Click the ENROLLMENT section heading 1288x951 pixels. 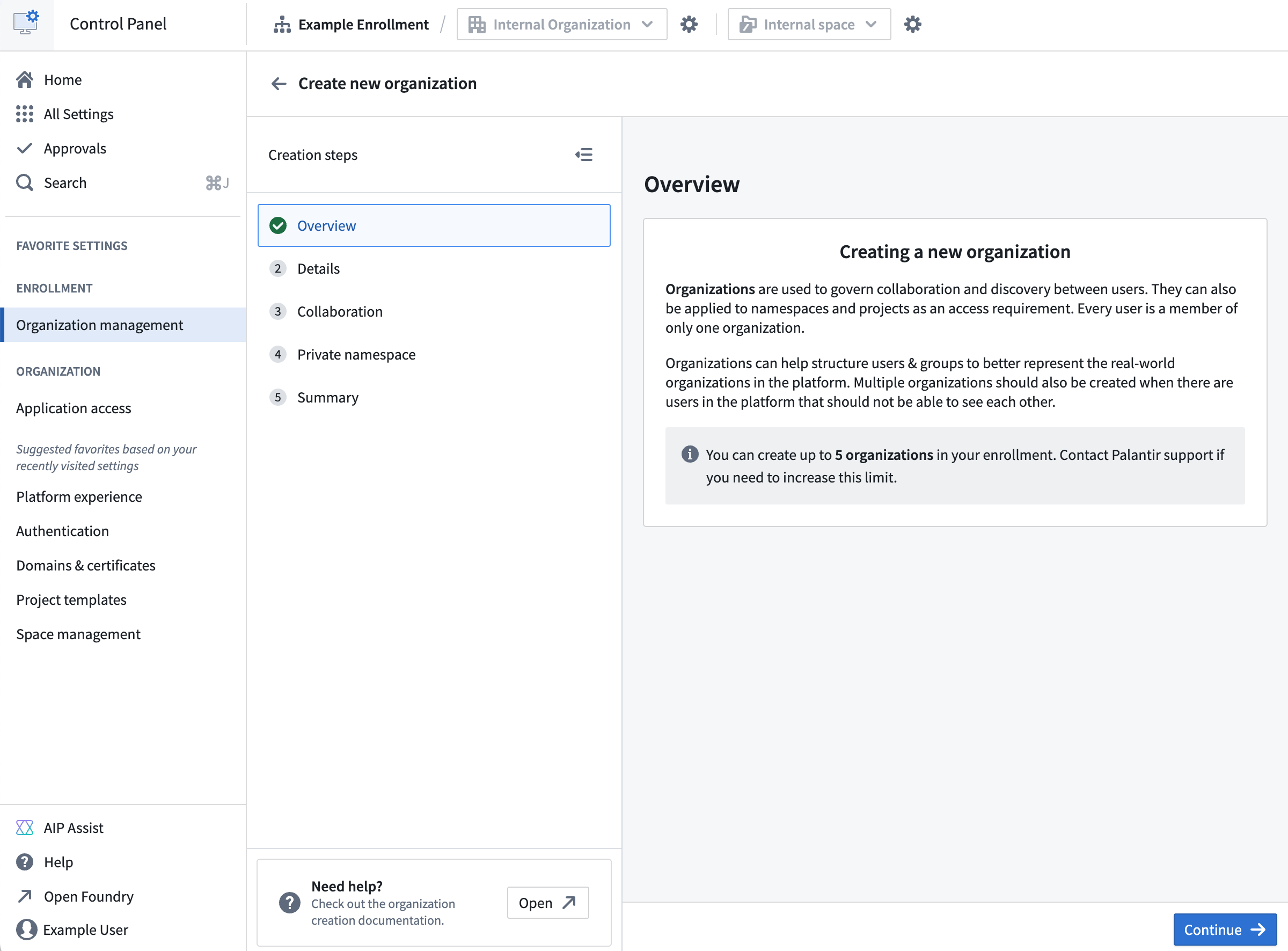(x=54, y=288)
